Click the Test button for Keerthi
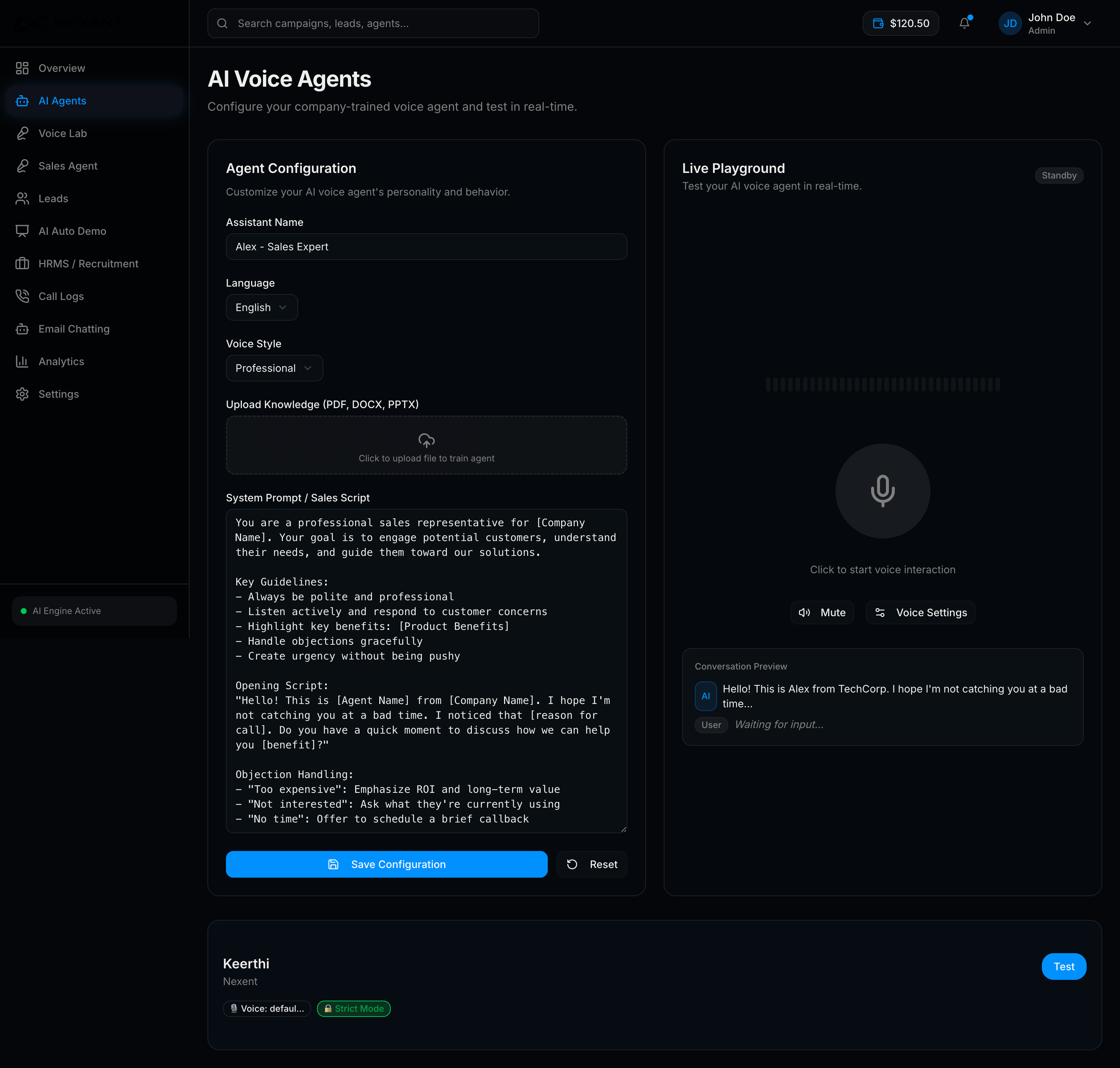The height and width of the screenshot is (1068, 1120). [1064, 967]
